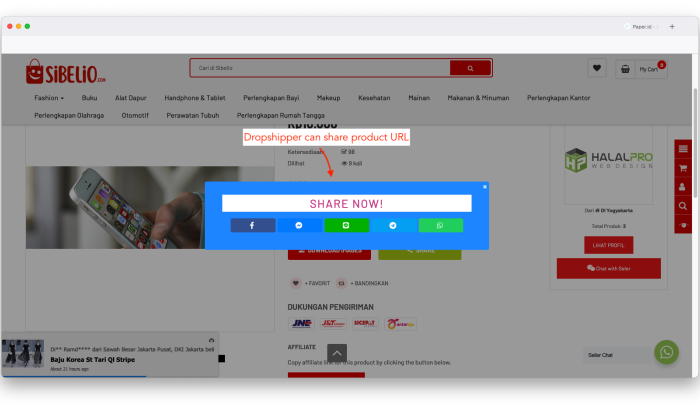Open Makanan & Minuman category
Viewport: 700px width, 410px height.
478,98
